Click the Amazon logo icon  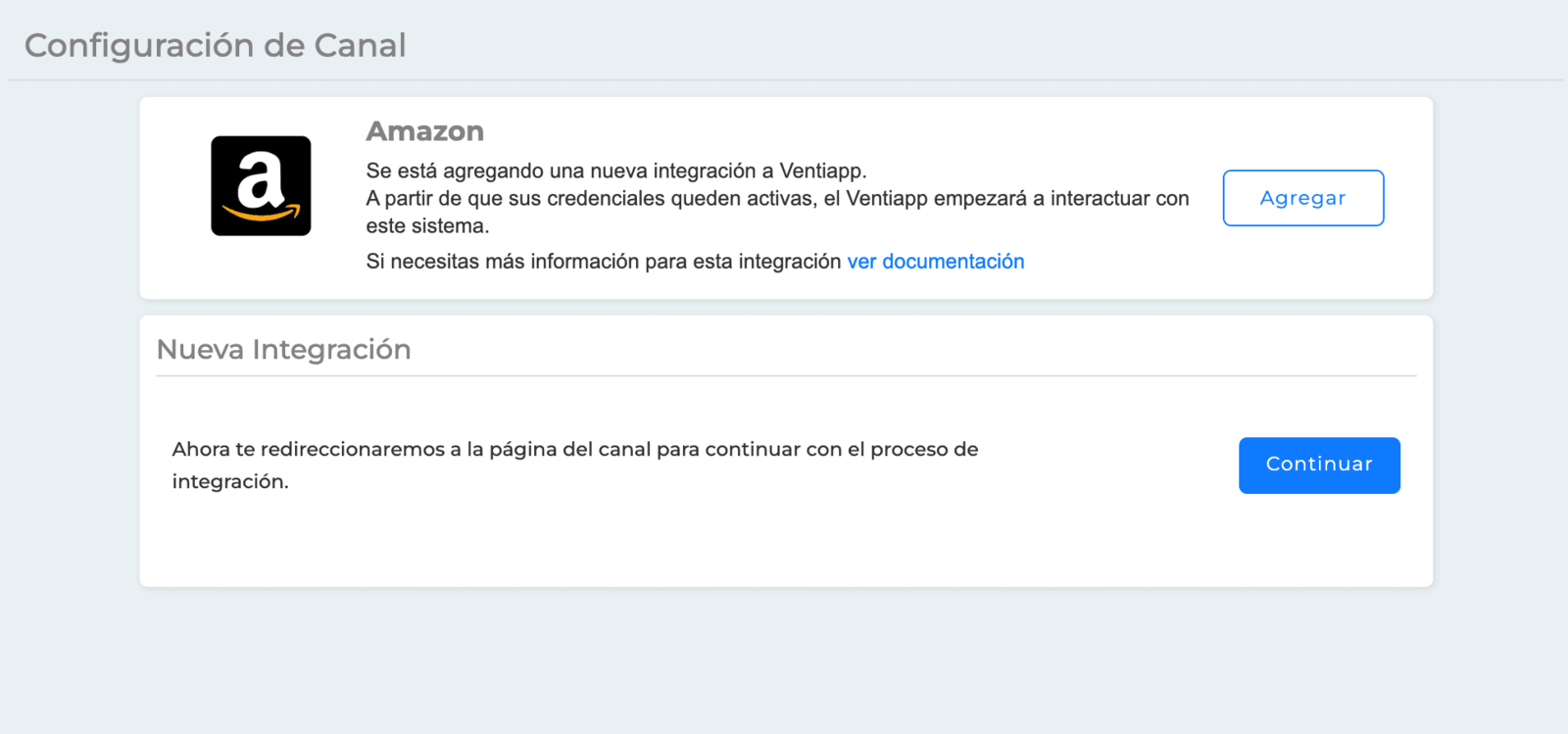coord(261,186)
